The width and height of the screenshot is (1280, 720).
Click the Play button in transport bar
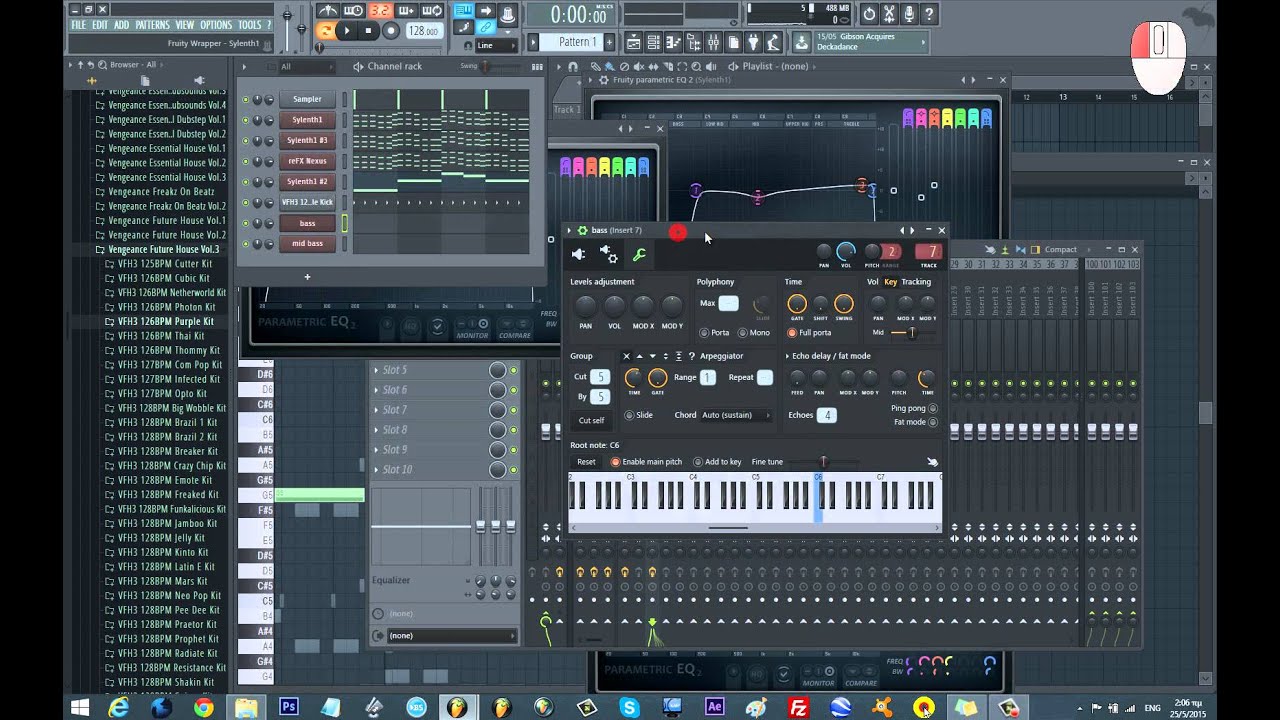click(347, 31)
